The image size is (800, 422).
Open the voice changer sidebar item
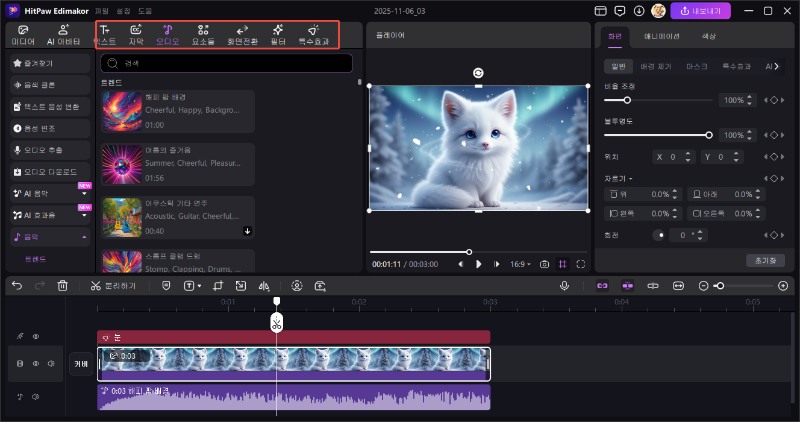(50, 128)
